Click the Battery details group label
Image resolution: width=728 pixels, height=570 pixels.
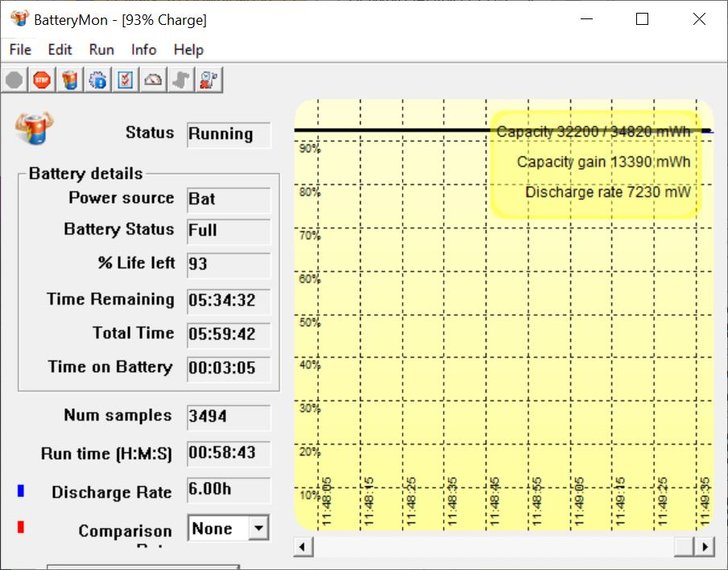click(x=86, y=174)
